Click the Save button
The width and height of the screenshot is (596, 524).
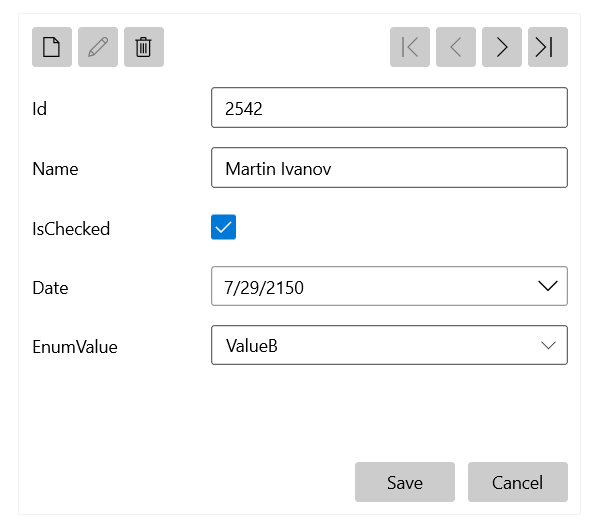tap(405, 482)
